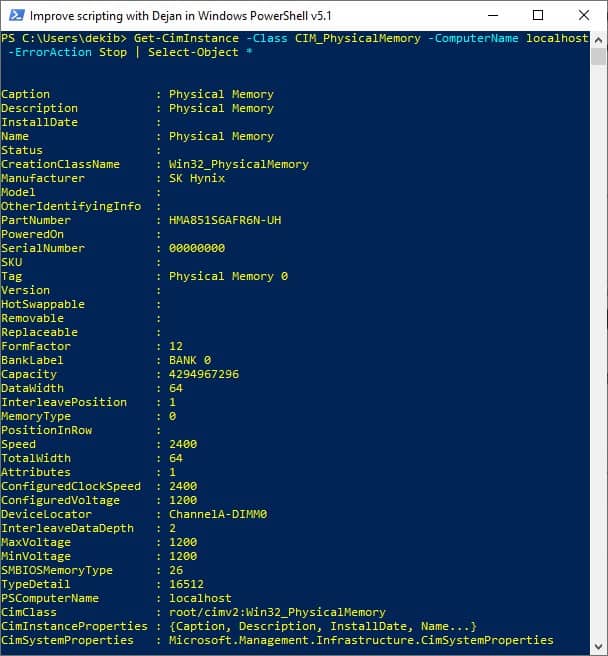Viewport: 608px width, 656px height.
Task: Click the PartNumber value 'HMA851S6AFR6N-UH'
Action: tap(225, 220)
